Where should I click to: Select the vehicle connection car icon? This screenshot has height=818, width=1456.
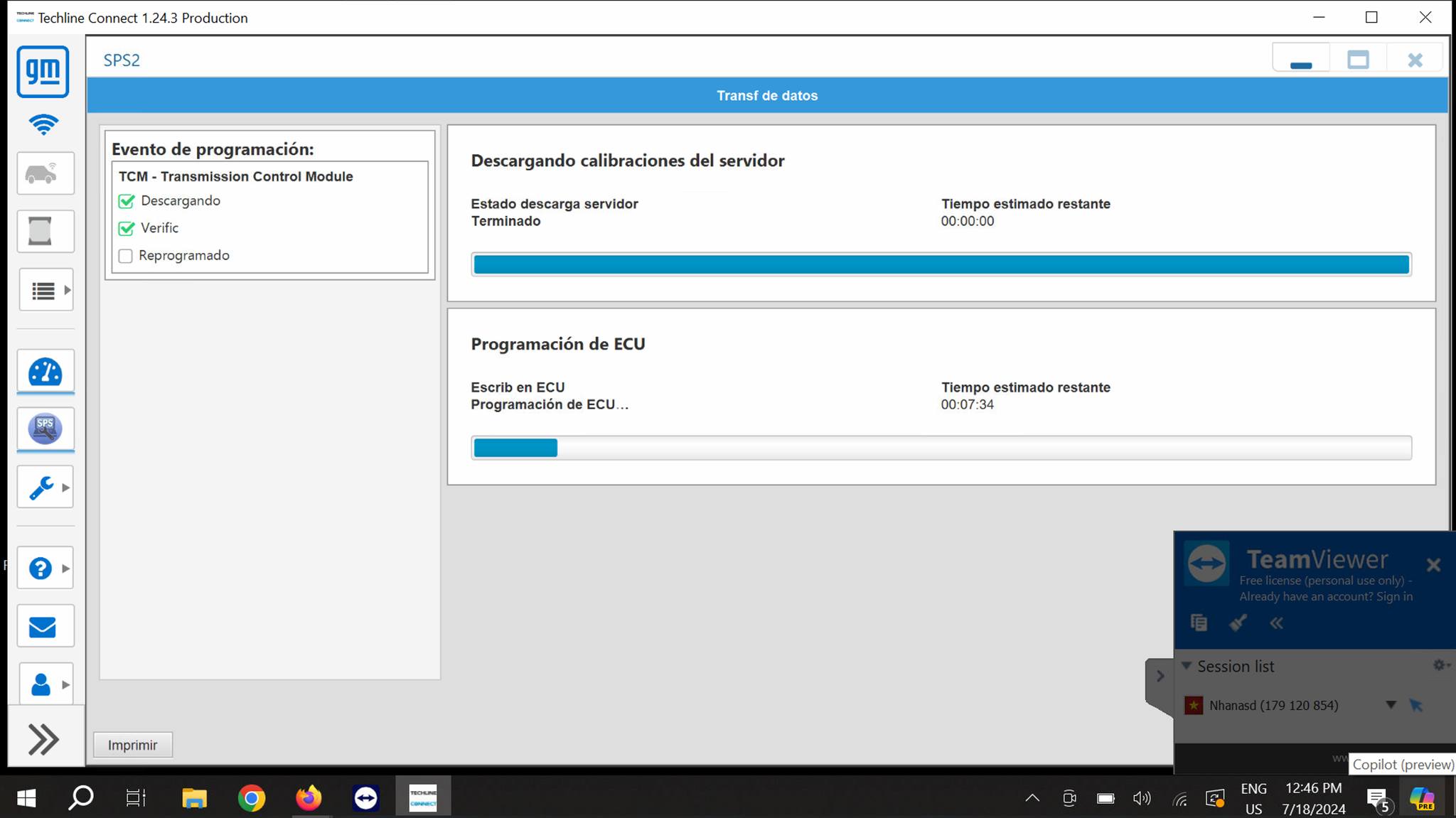click(x=45, y=173)
